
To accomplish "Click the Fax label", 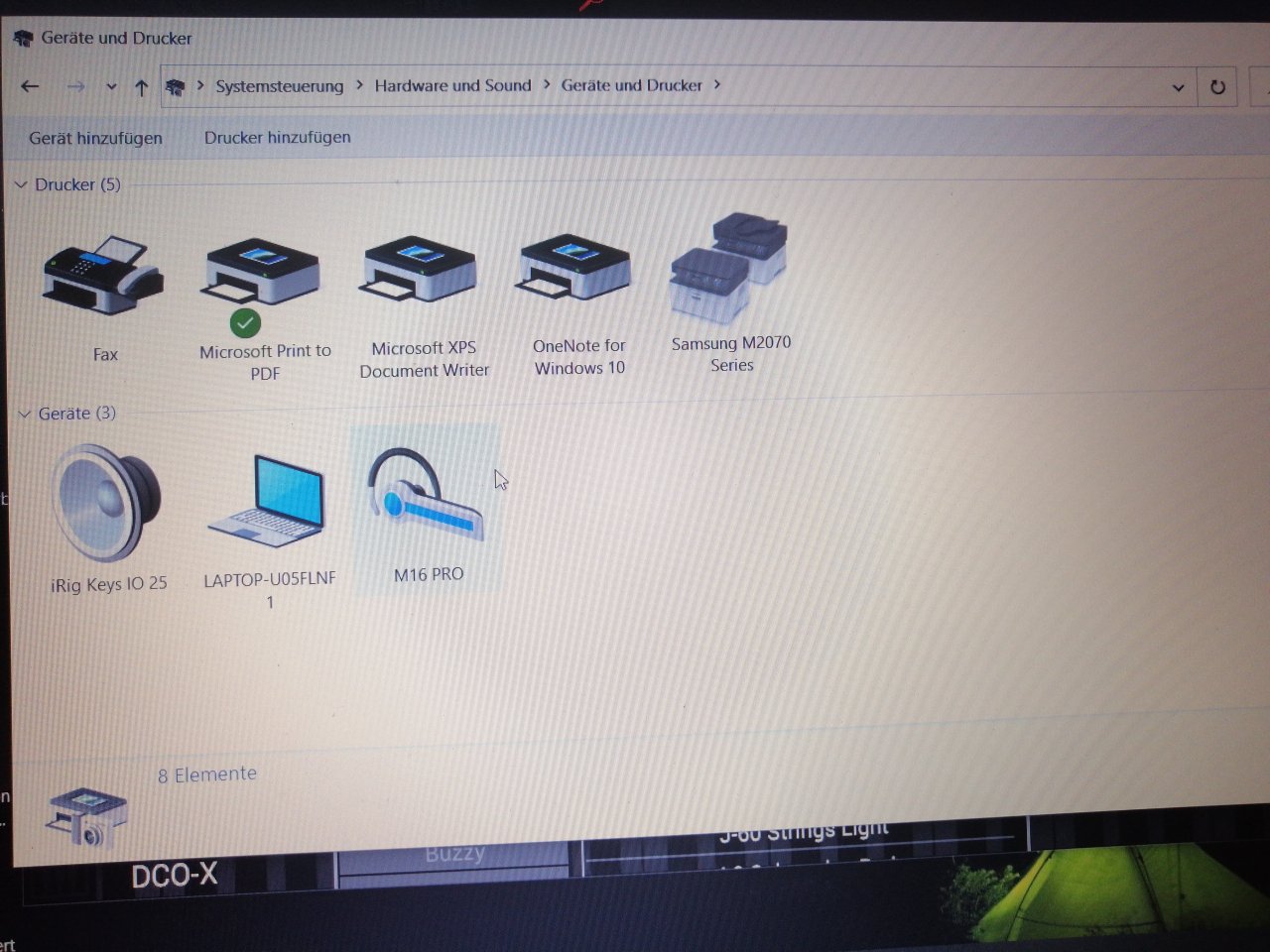I will pos(105,354).
